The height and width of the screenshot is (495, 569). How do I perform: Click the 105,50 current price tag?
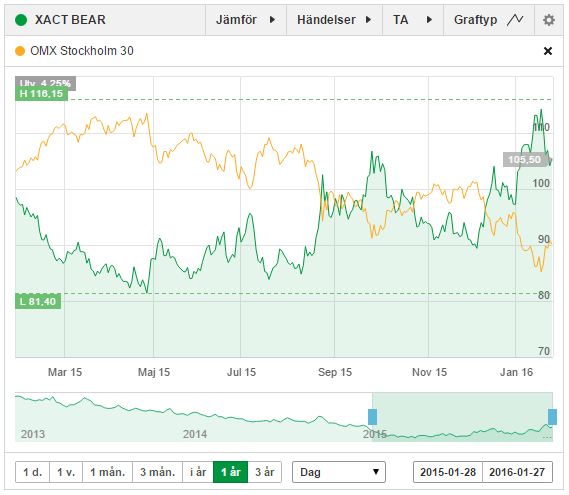pyautogui.click(x=525, y=160)
